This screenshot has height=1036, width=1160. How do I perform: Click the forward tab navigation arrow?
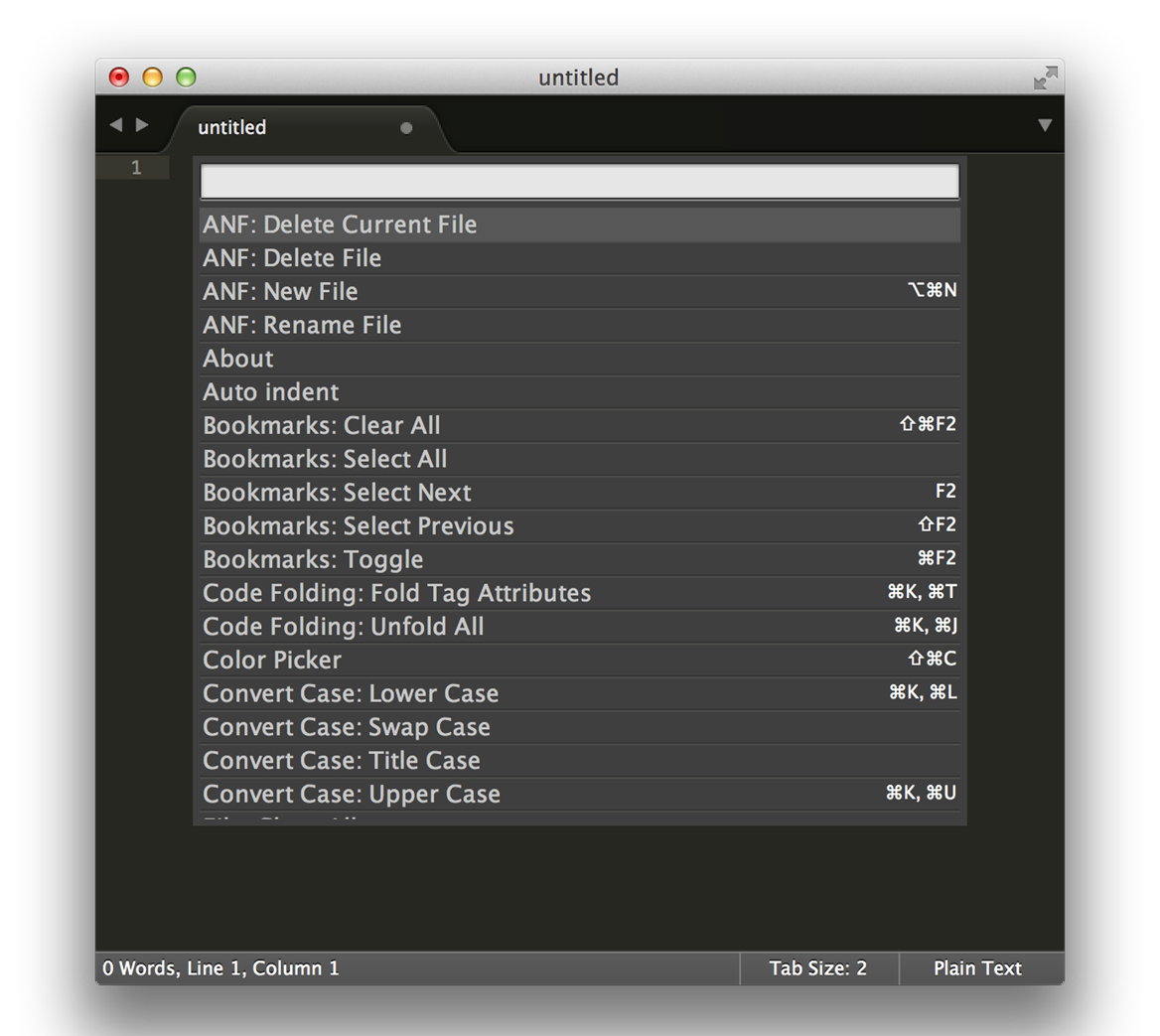[x=142, y=125]
